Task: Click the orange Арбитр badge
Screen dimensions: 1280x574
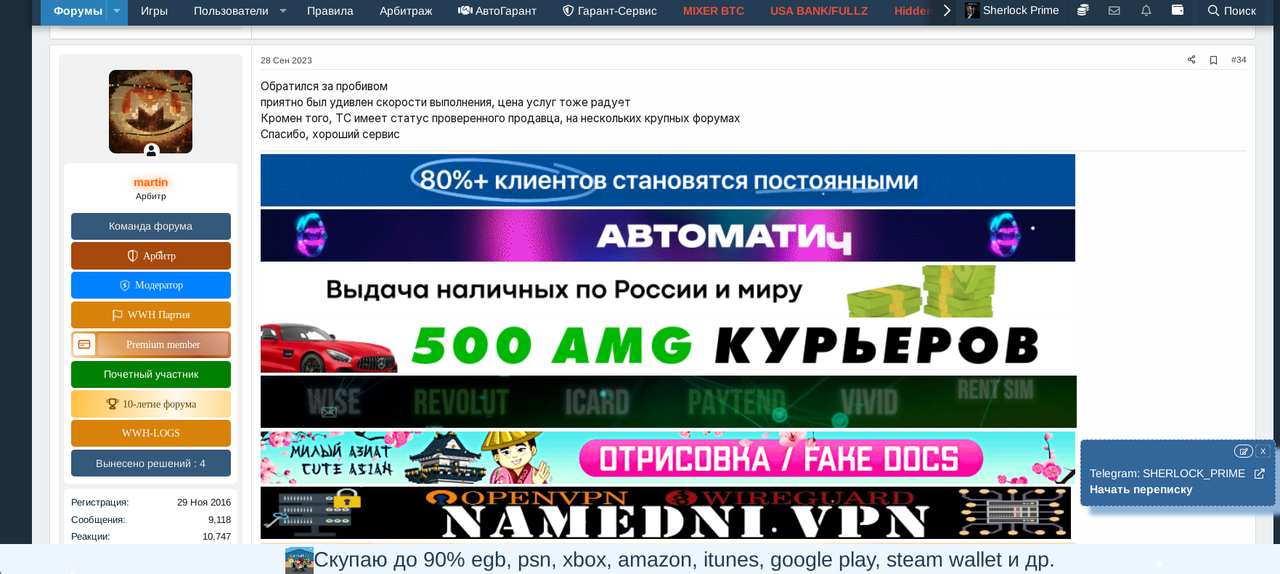Action: (151, 256)
